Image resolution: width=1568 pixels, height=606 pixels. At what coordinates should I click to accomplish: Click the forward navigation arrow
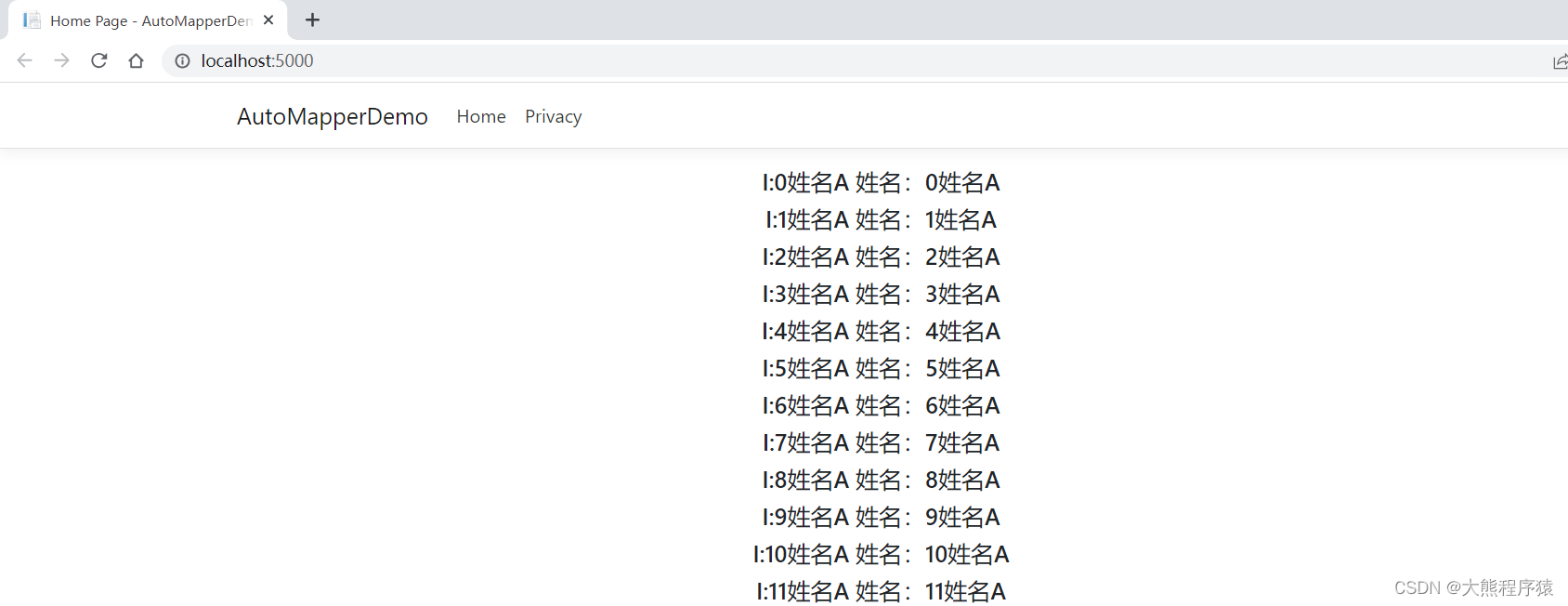61,60
